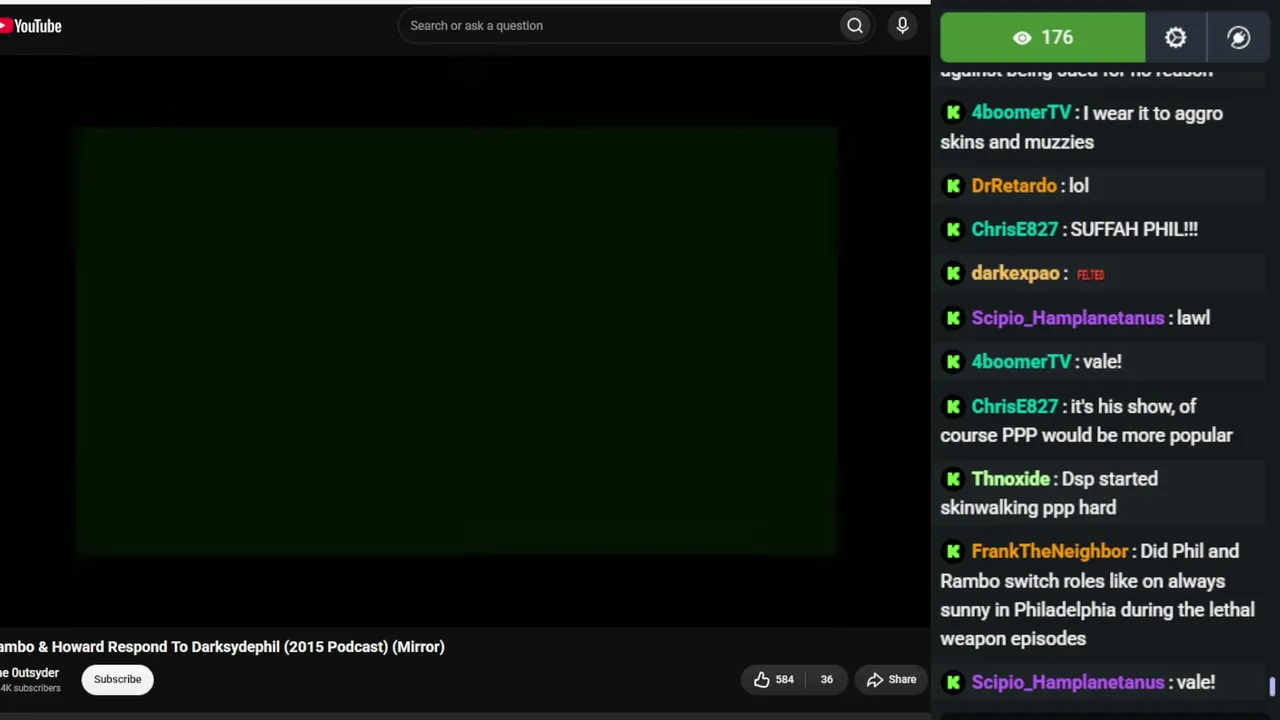
Task: Click Kick badge beside darkexpao
Action: point(953,274)
